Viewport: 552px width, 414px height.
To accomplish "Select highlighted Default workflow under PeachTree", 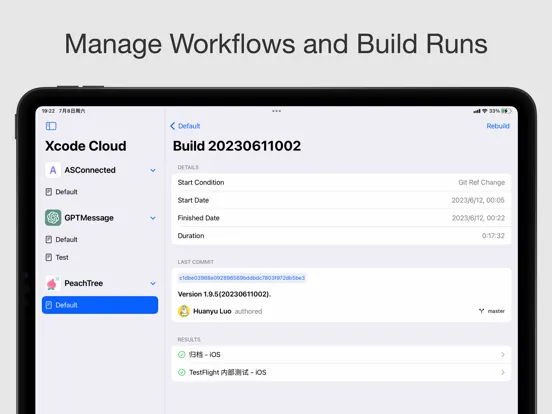I will (100, 305).
